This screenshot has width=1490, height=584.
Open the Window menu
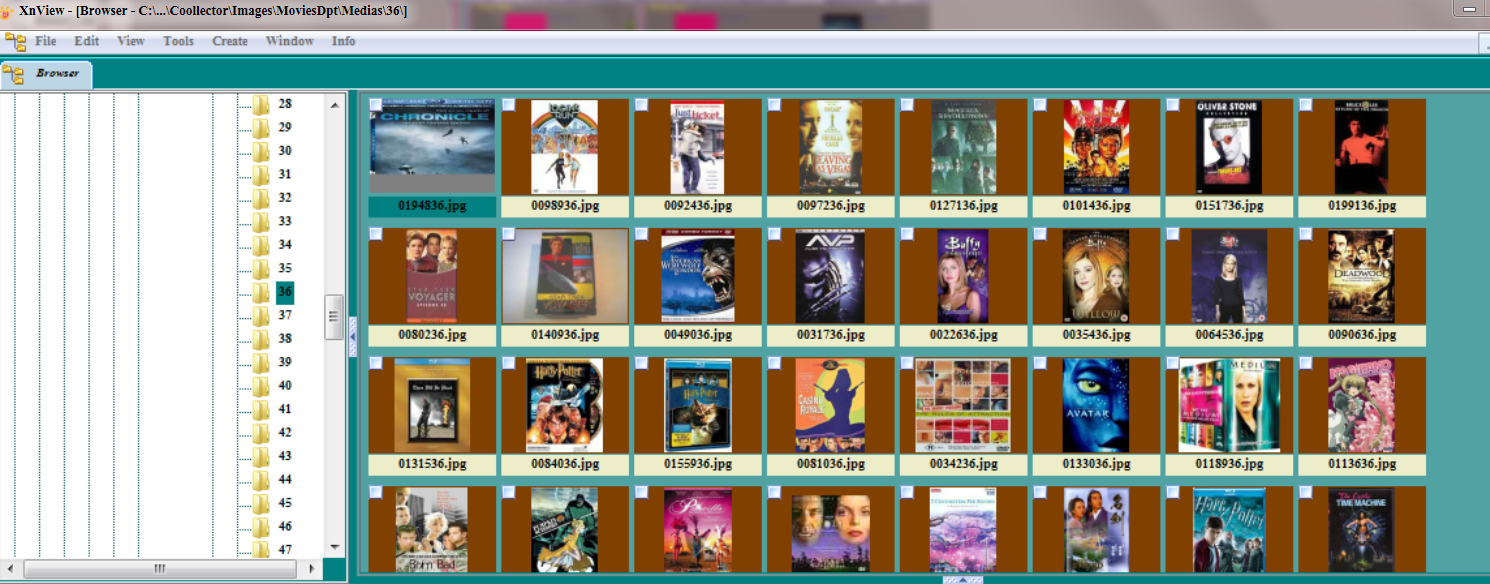290,41
